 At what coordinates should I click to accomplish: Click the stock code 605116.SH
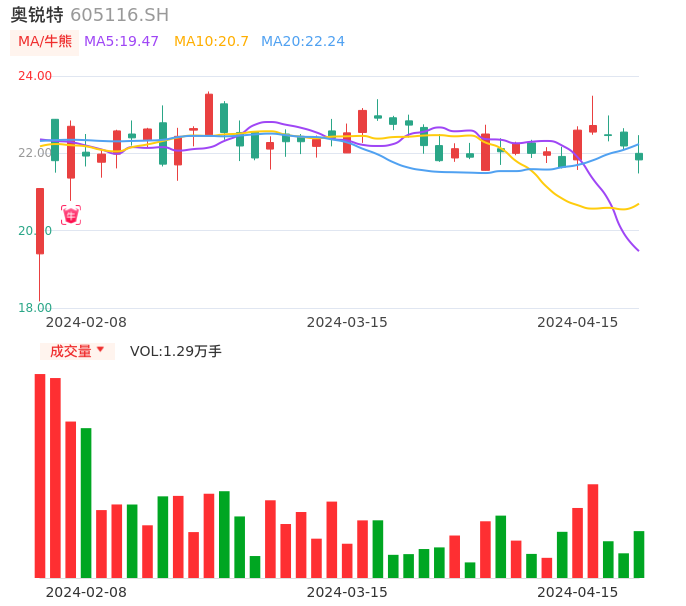coord(119,15)
